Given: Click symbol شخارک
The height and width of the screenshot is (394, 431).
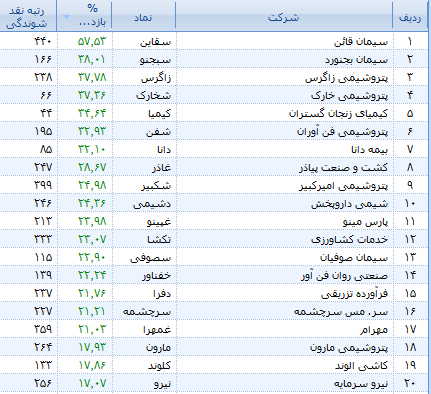Looking at the screenshot, I should pyautogui.click(x=153, y=96).
